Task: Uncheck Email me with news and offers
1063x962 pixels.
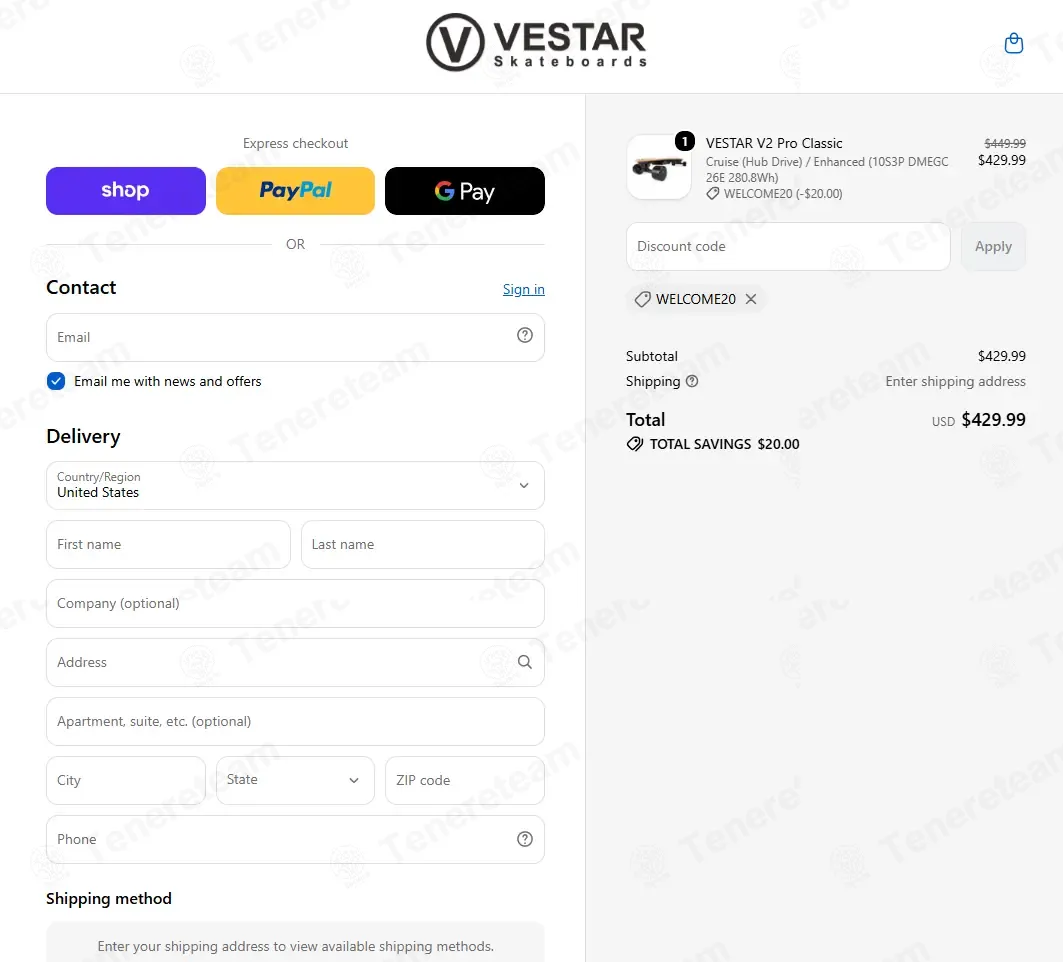Action: click(x=56, y=381)
